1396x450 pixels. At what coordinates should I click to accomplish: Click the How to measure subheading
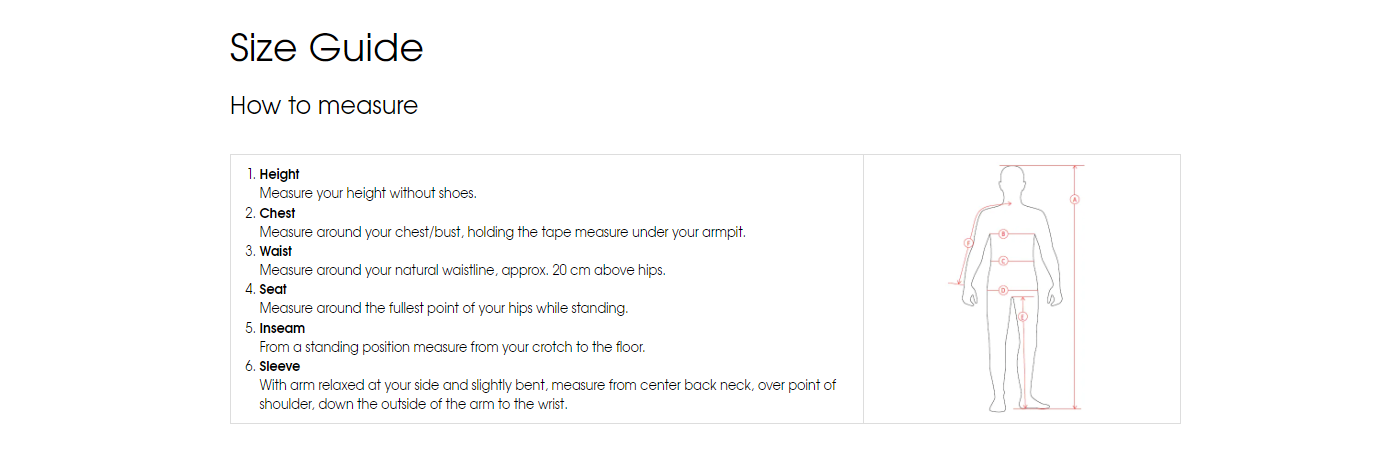(x=324, y=105)
